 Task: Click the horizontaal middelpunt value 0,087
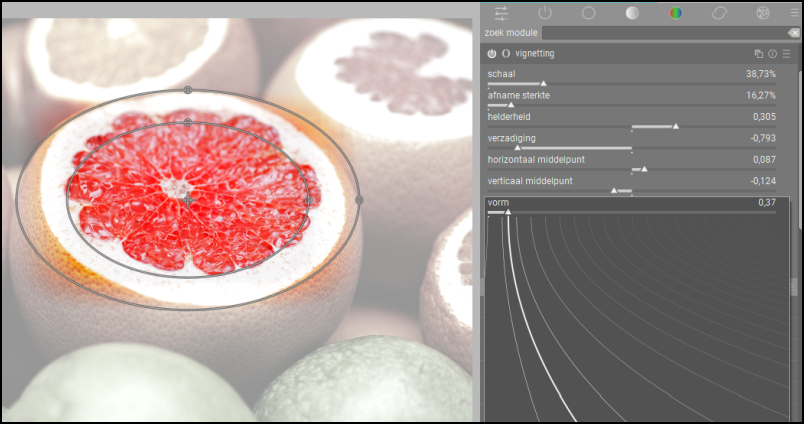(764, 160)
